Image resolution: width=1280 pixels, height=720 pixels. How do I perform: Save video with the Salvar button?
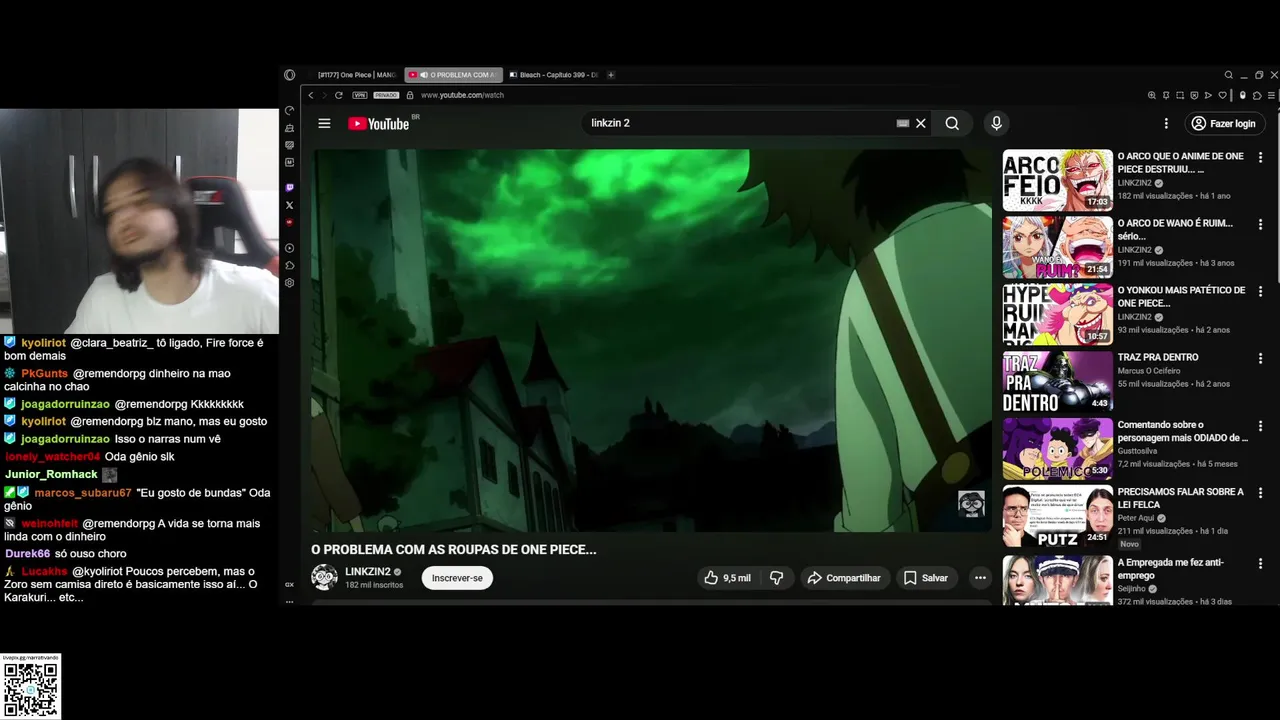pos(926,578)
